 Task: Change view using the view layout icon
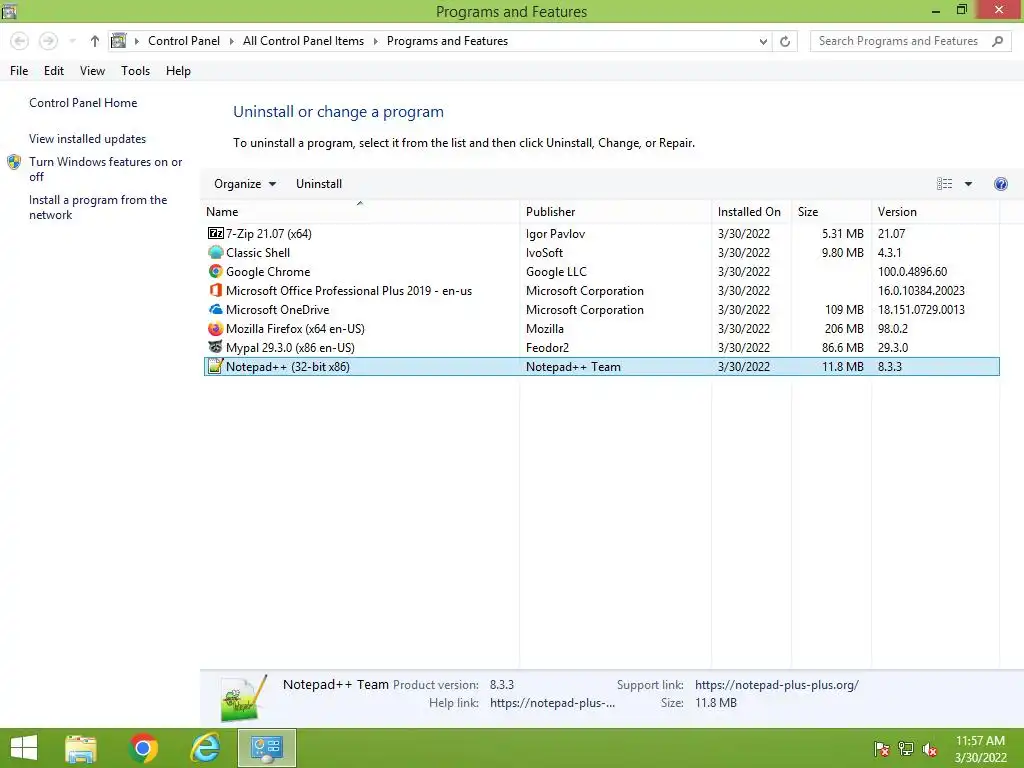click(944, 184)
